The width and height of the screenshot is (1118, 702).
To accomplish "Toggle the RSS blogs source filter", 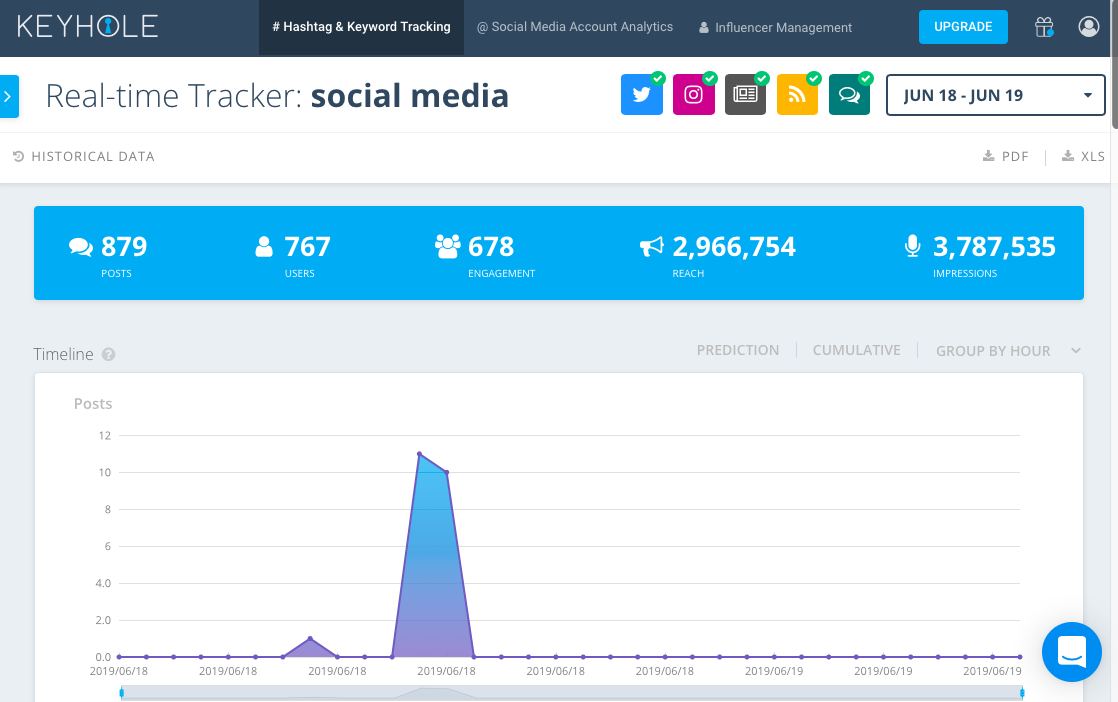I will coord(798,95).
